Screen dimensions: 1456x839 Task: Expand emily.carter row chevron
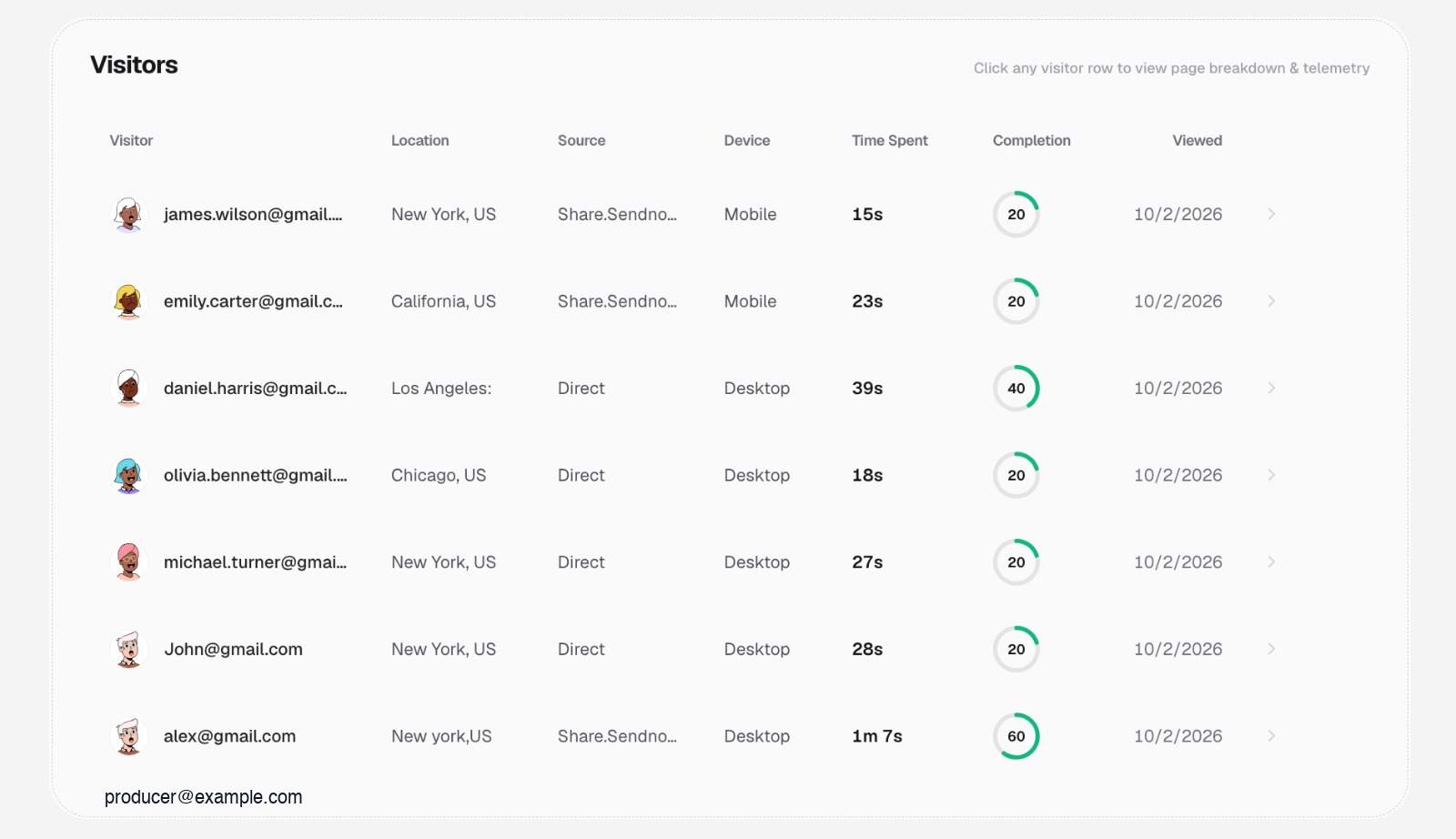coord(1271,301)
